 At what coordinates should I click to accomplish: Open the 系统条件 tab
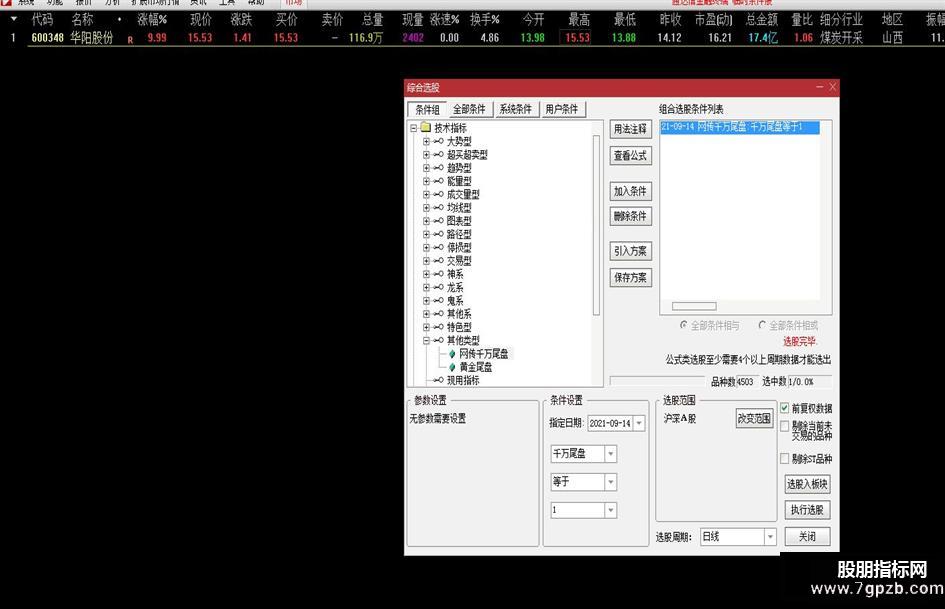[x=515, y=109]
